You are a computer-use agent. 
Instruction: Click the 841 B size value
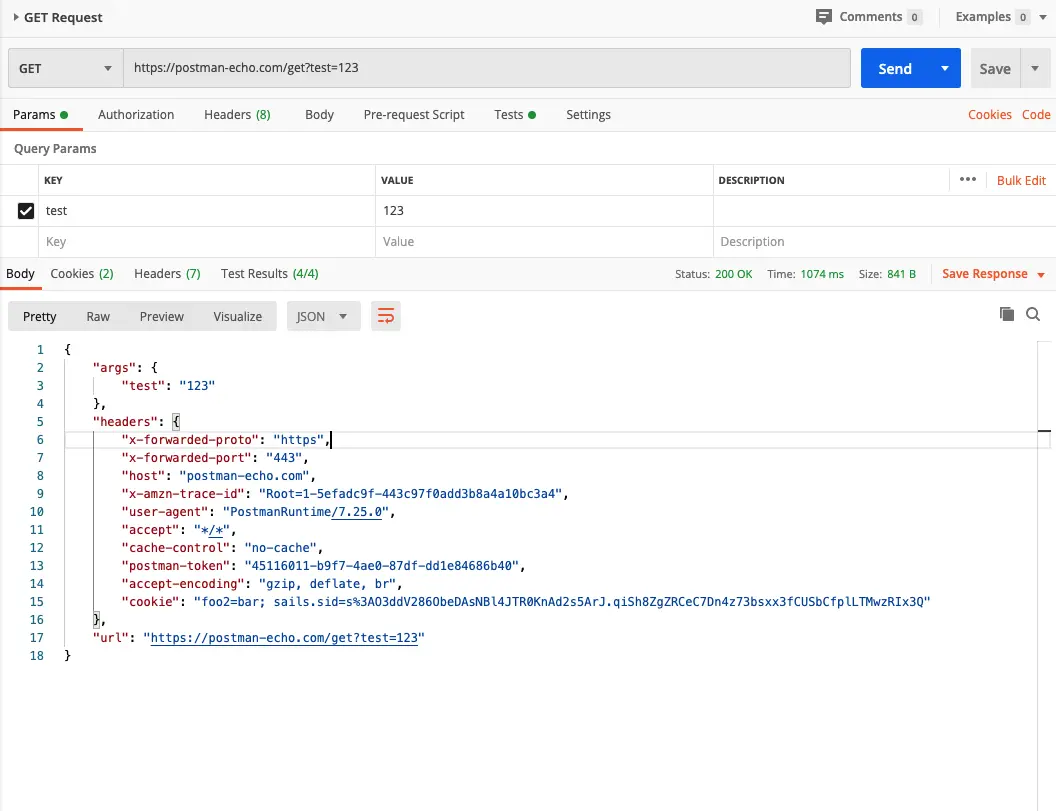tap(901, 274)
